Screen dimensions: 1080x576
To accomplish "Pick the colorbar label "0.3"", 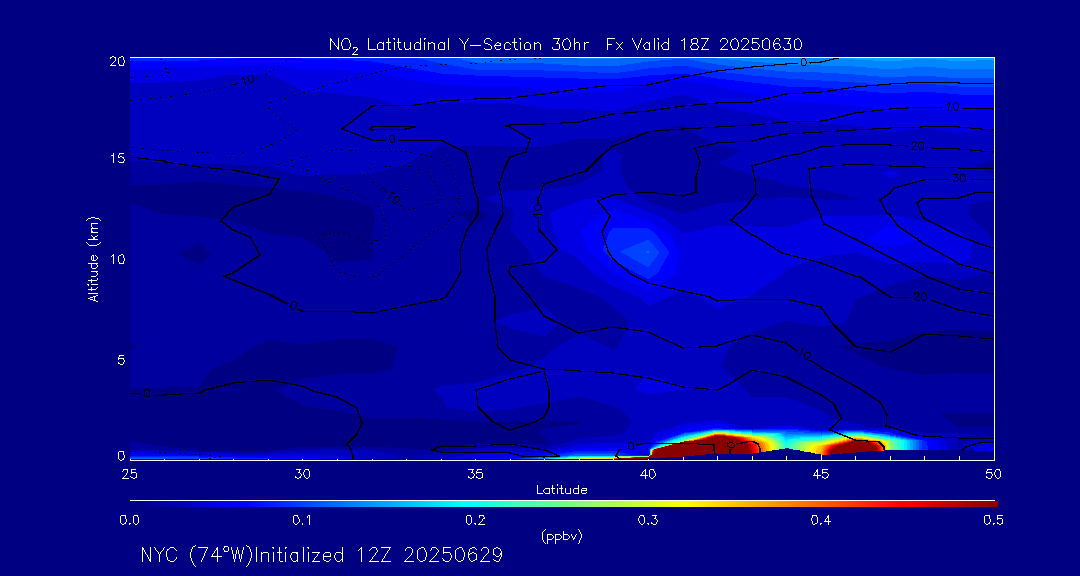I will click(648, 521).
